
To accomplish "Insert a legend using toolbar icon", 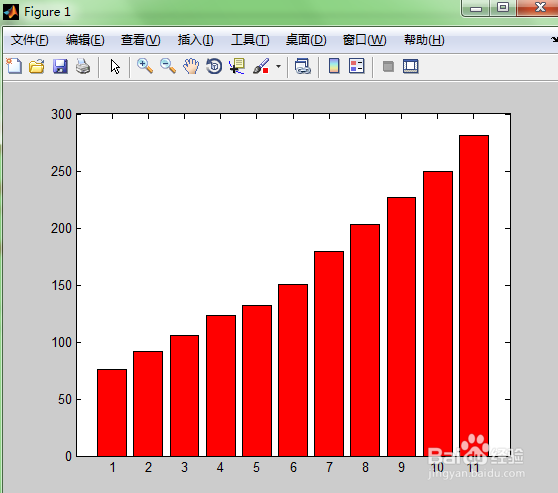I will (x=357, y=66).
